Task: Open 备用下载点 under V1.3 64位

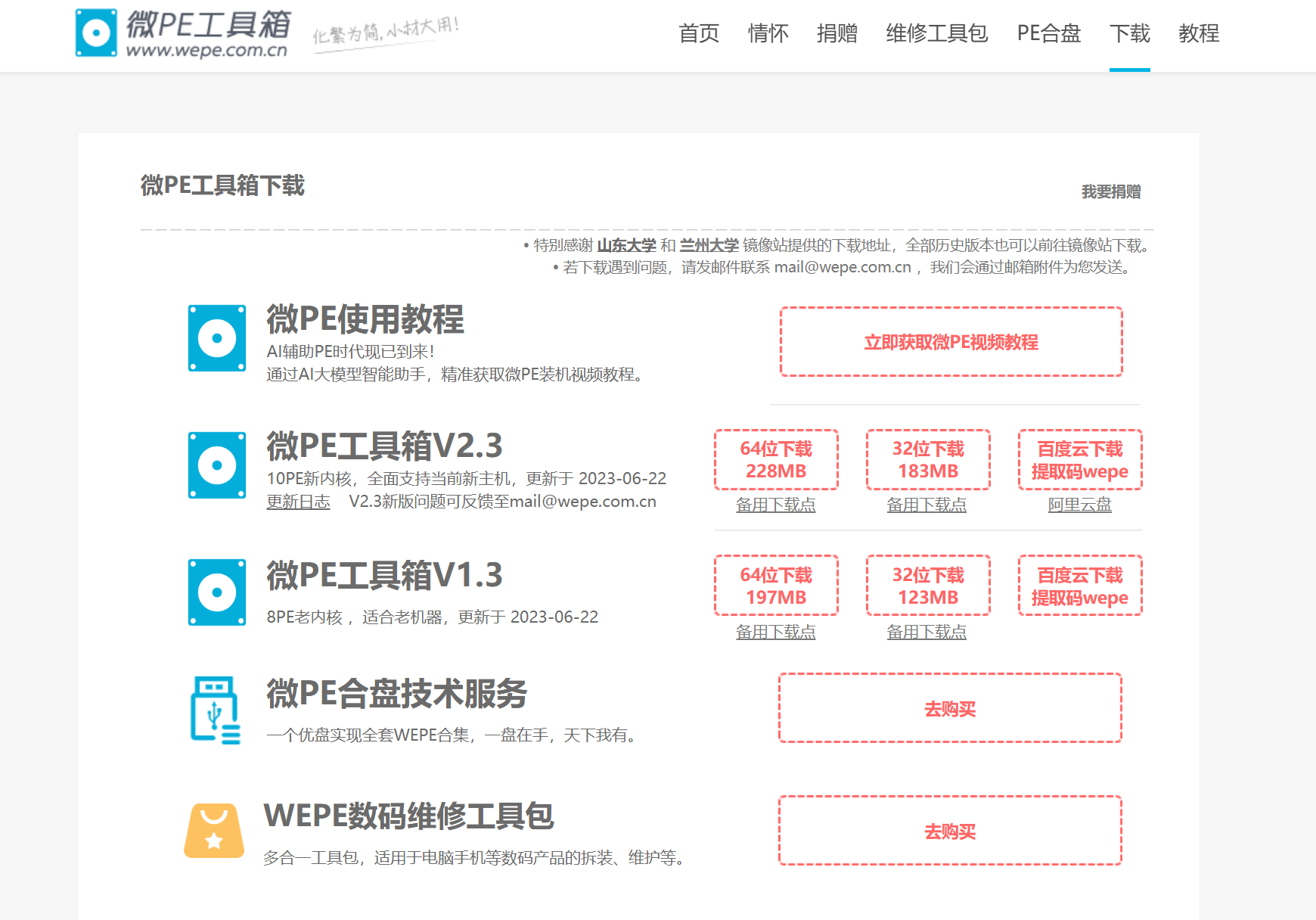Action: [x=776, y=632]
